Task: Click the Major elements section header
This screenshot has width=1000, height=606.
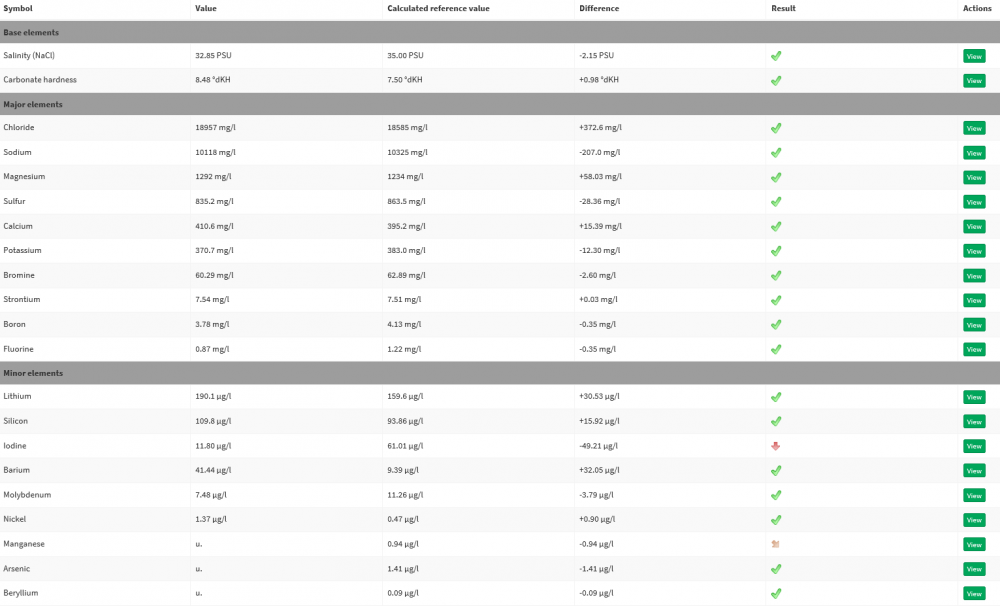Action: pyautogui.click(x=33, y=104)
